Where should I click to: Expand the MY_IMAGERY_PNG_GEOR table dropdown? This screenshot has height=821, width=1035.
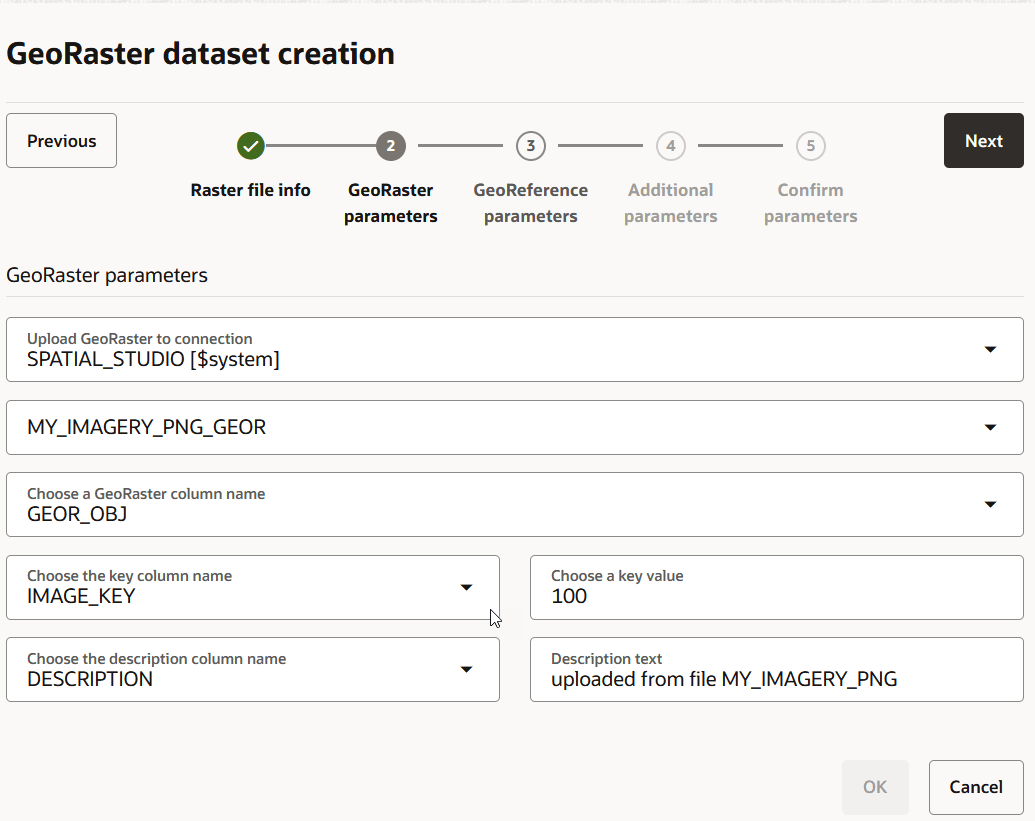[x=990, y=428]
